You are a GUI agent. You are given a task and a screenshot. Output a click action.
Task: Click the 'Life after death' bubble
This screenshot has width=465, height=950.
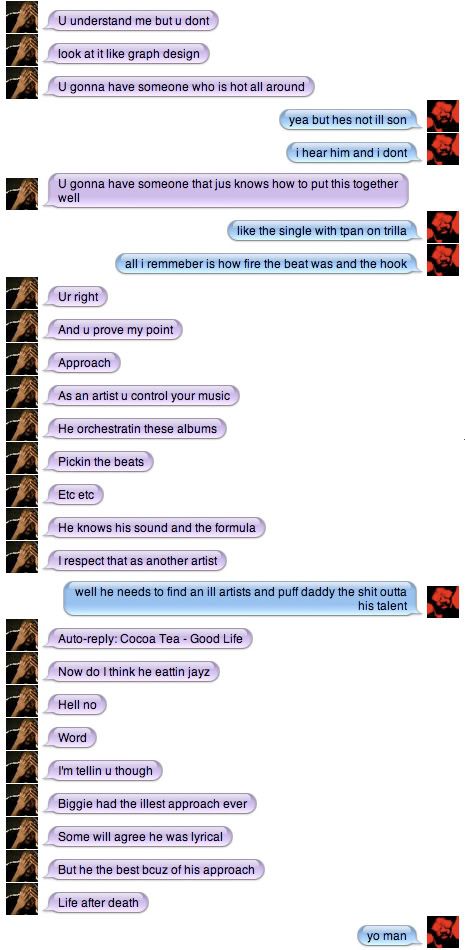click(x=98, y=903)
